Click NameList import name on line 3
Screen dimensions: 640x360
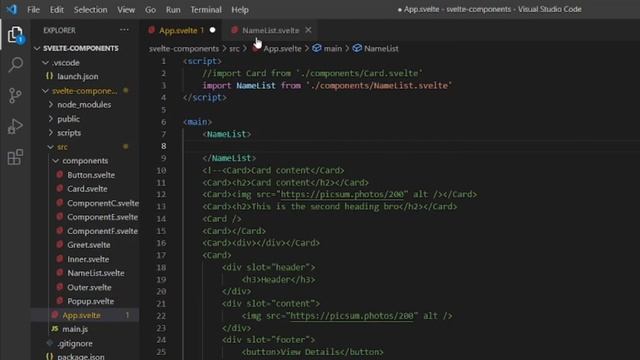(x=256, y=86)
